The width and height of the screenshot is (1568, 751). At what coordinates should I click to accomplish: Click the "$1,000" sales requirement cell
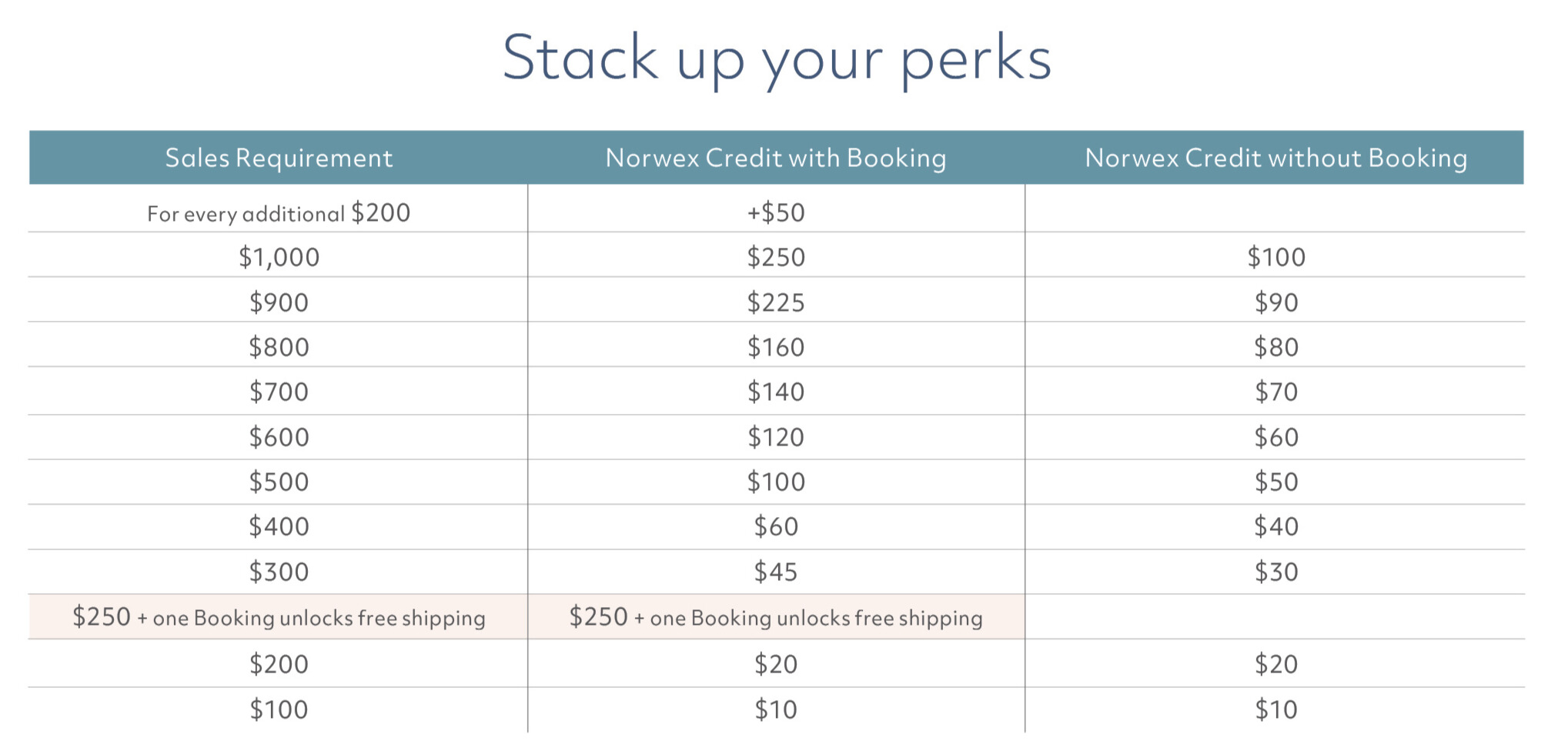point(279,257)
